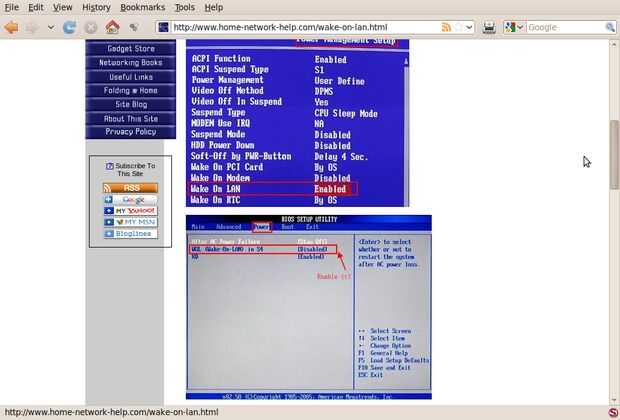Open the File menu
Screen dimensions: 620x420
[11, 8]
